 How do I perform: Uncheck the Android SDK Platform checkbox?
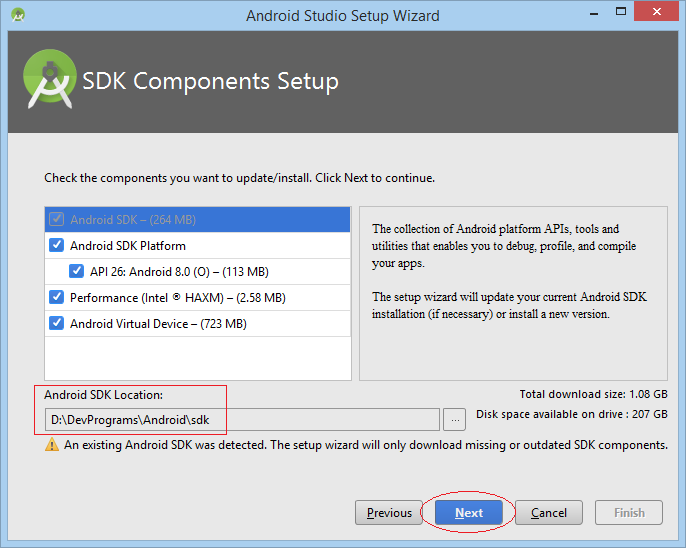pos(56,245)
